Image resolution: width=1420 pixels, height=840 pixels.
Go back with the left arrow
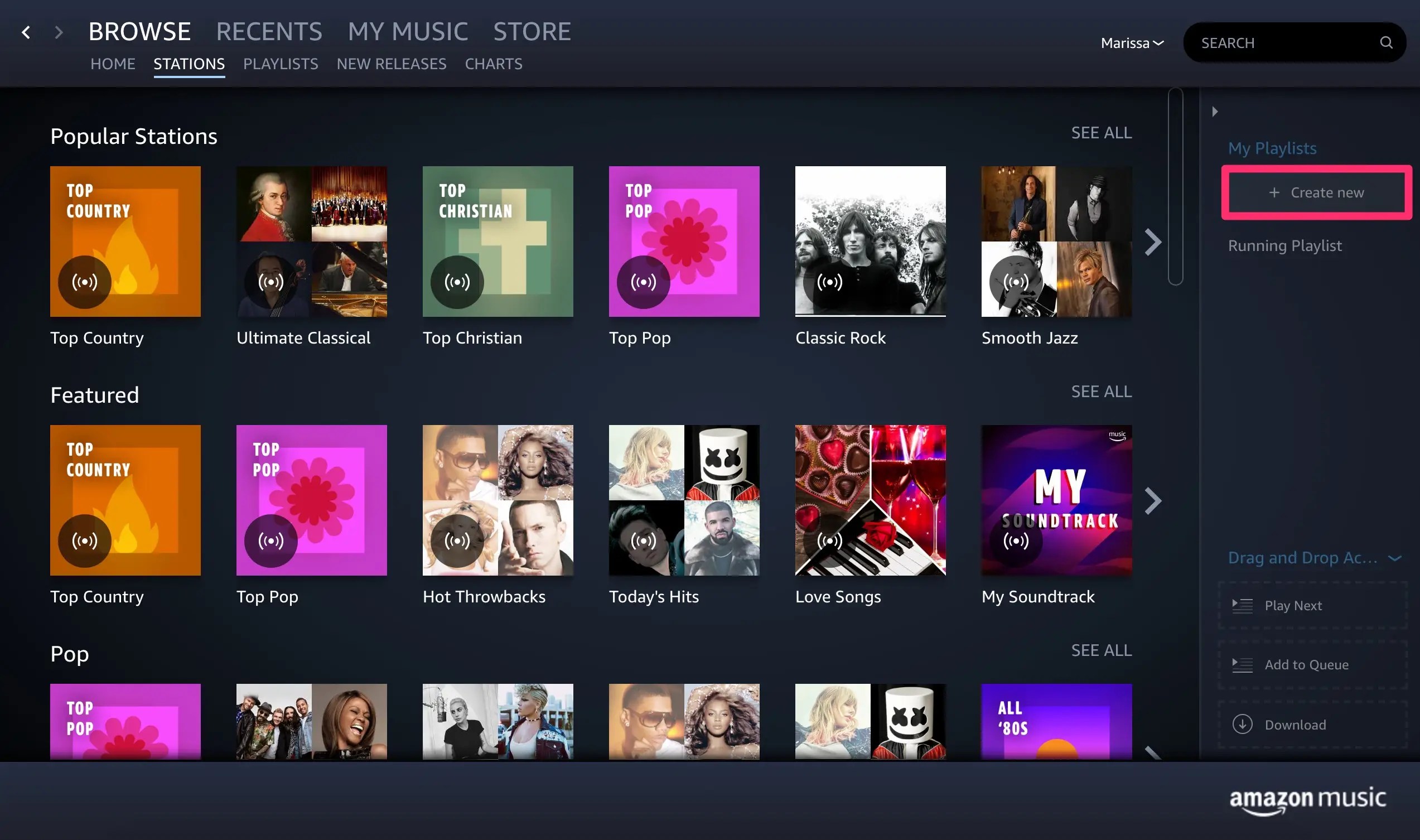[26, 32]
